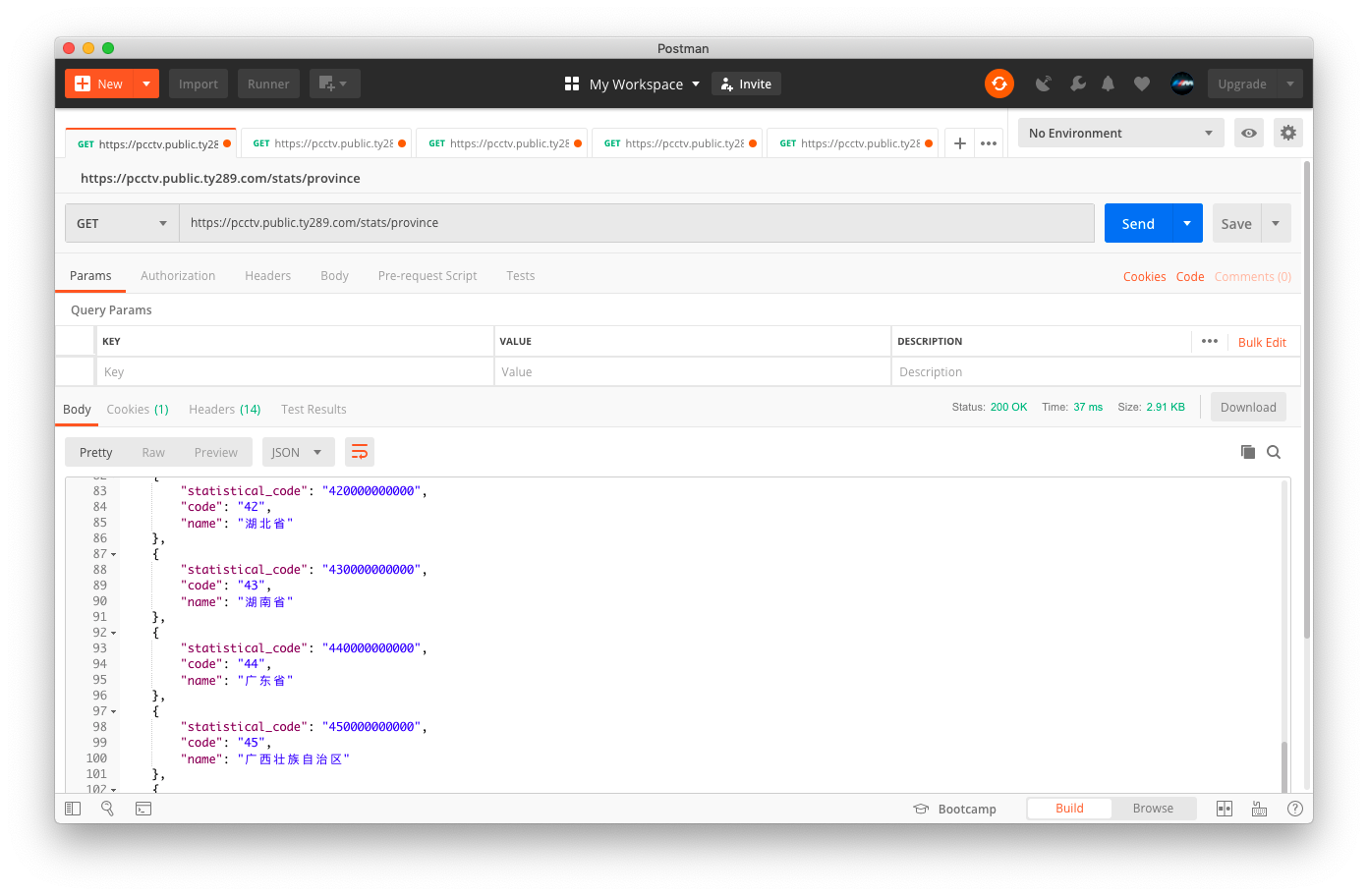
Task: Open environment quick look eye icon
Action: tap(1249, 133)
